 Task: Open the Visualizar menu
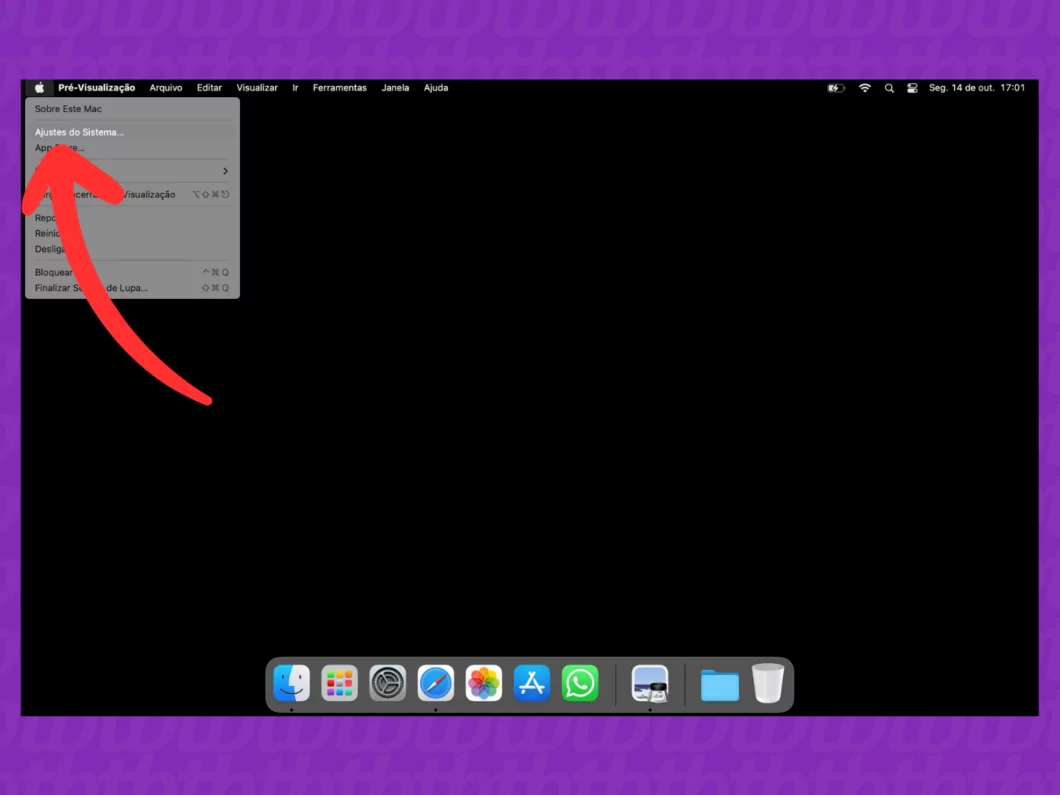click(x=257, y=88)
